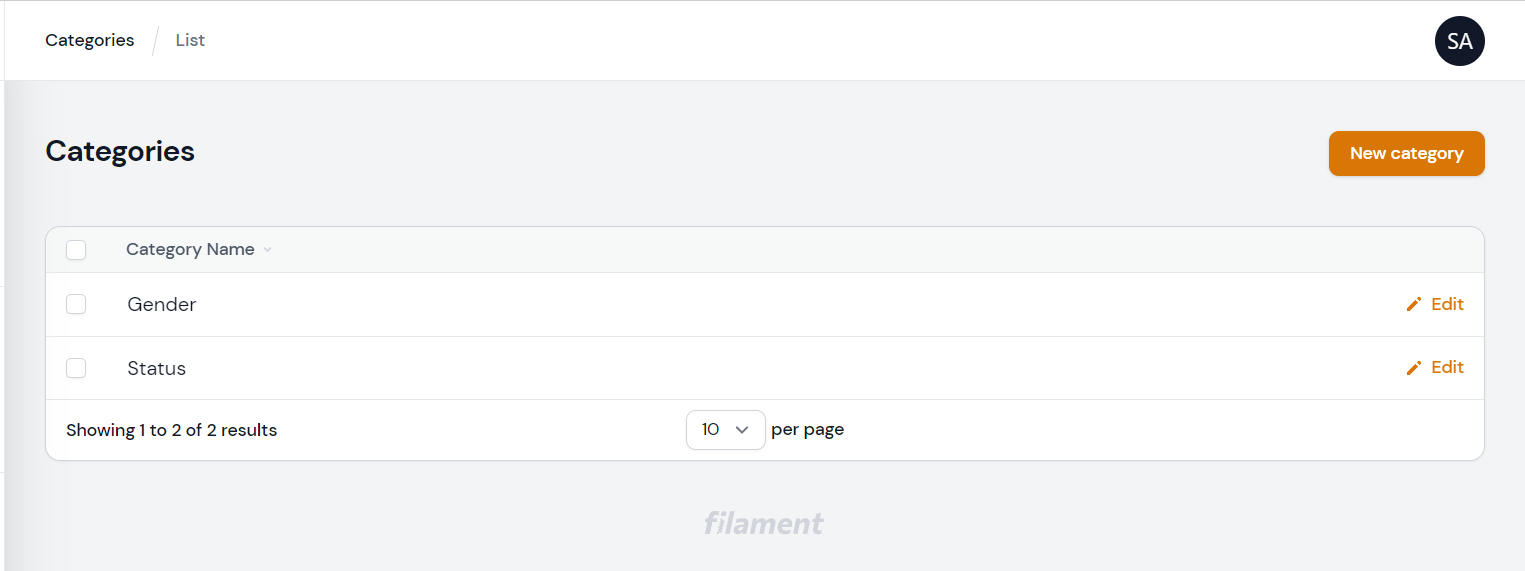Check the Gender row checkbox
The image size is (1525, 571).
(76, 304)
